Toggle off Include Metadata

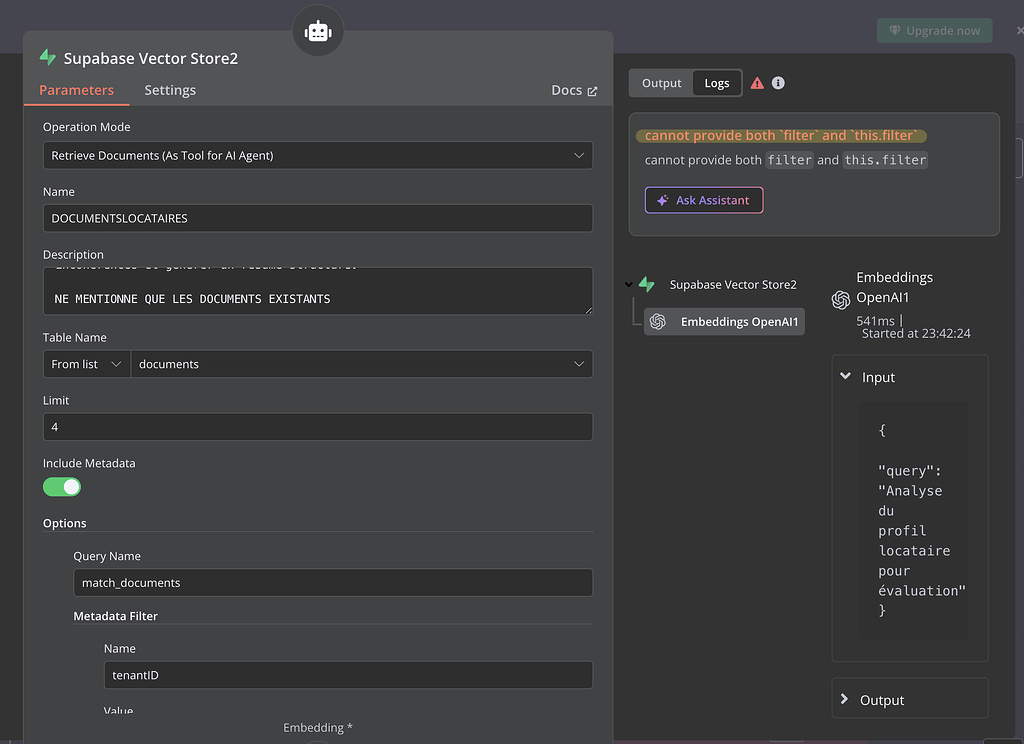pyautogui.click(x=61, y=487)
